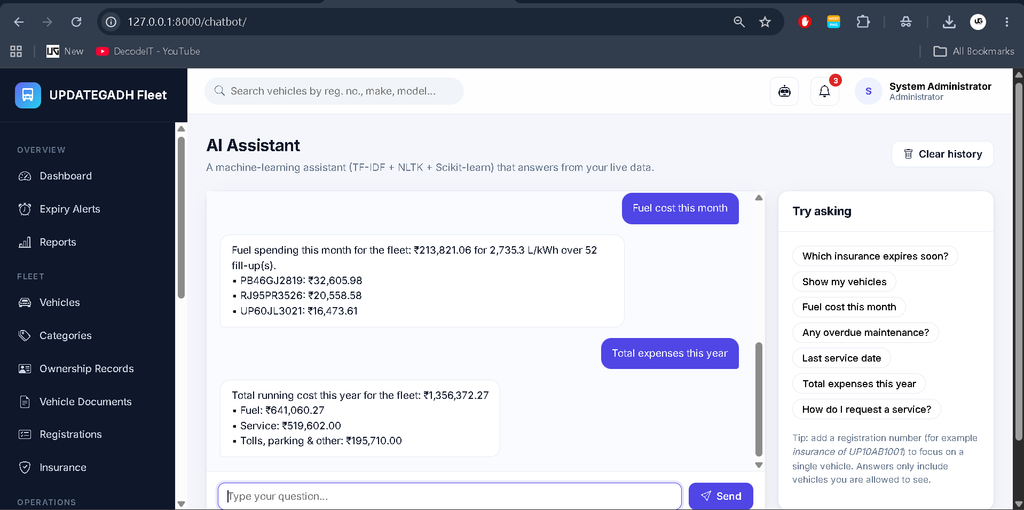Image resolution: width=1024 pixels, height=510 pixels.
Task: Click the UP60JL3021 fuel line
Action: point(295,311)
